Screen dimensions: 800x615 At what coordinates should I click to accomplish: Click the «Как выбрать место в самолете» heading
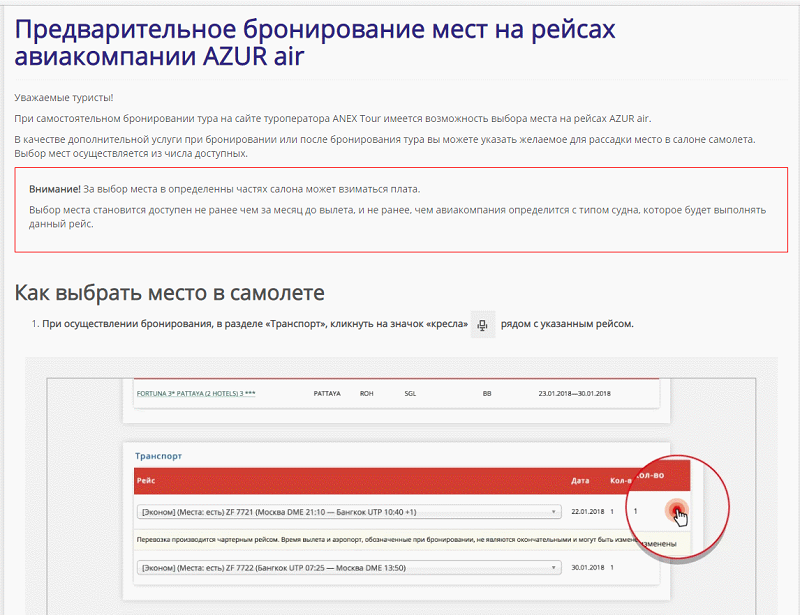169,293
